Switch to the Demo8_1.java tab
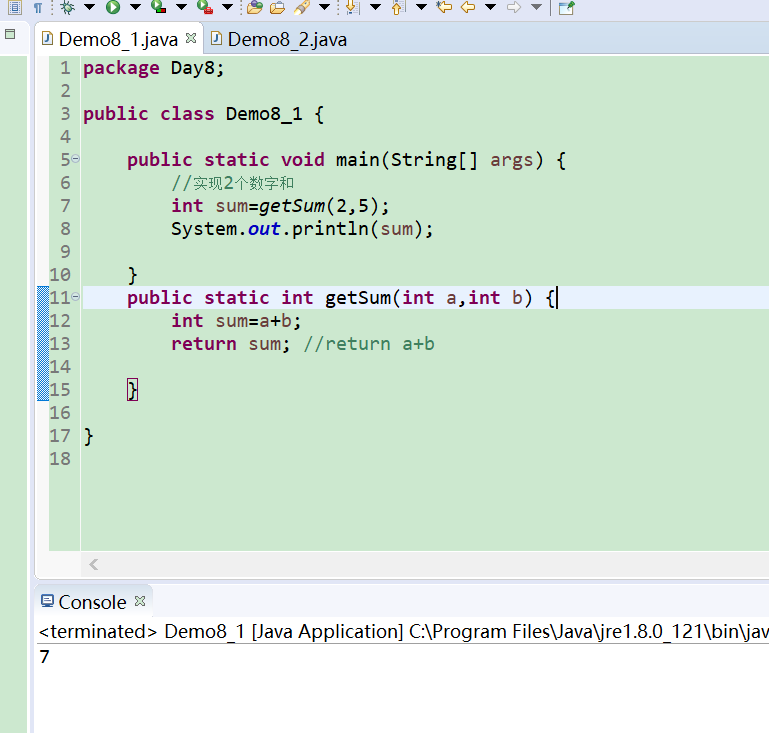Viewport: 769px width, 733px height. (x=118, y=39)
